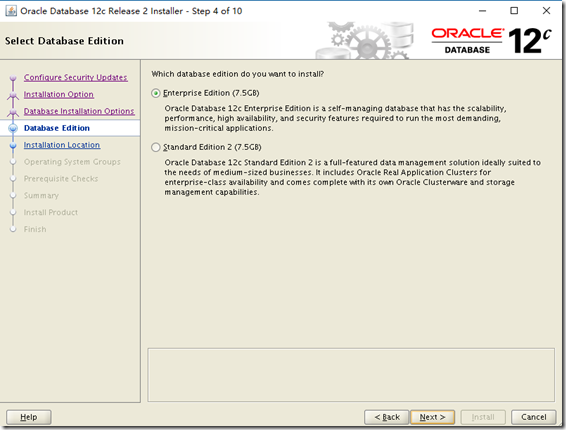Click the Database Edition current step bullet

pos(13,128)
